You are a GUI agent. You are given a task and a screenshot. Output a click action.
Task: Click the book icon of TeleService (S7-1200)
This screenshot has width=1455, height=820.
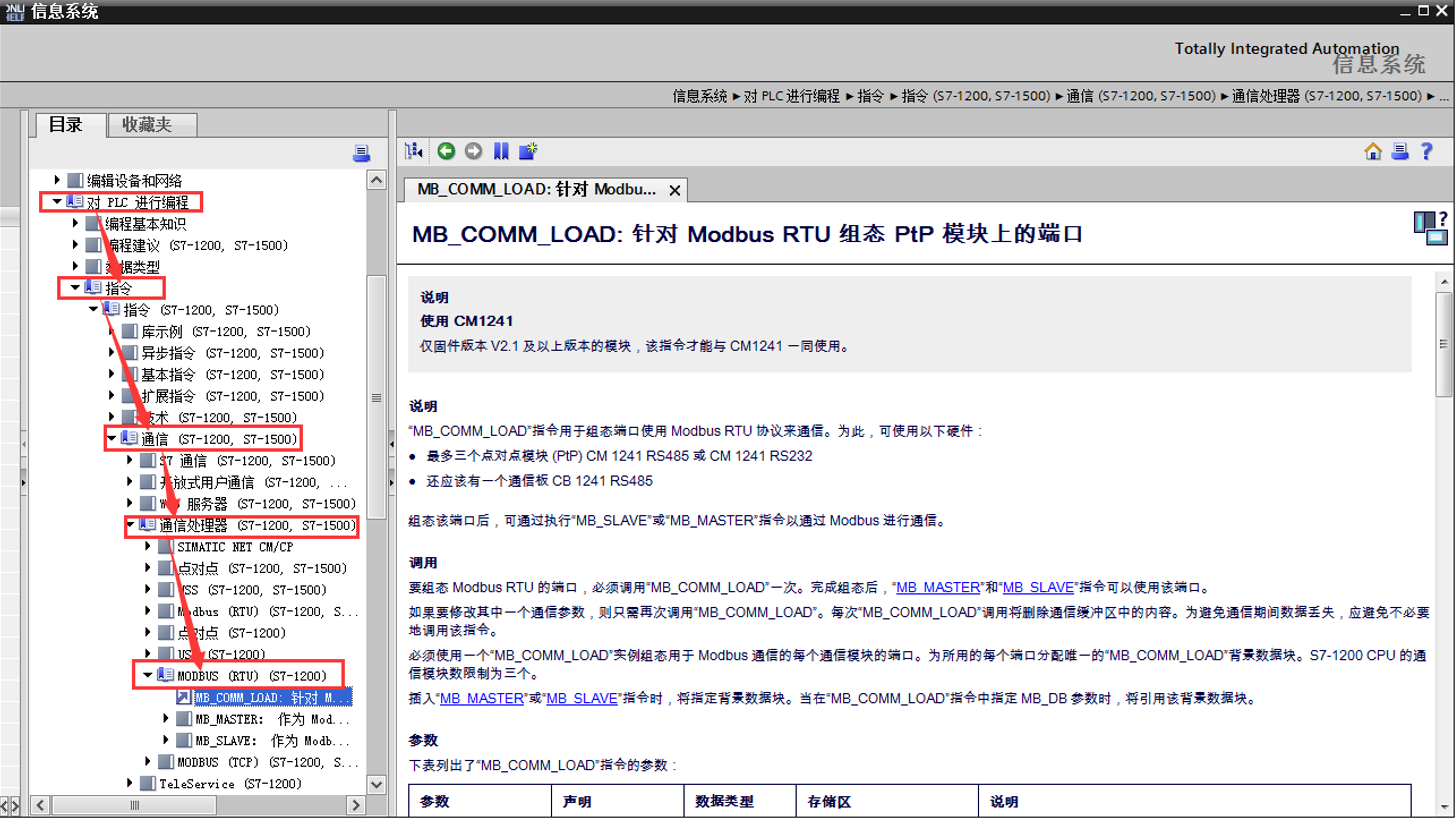(x=148, y=784)
